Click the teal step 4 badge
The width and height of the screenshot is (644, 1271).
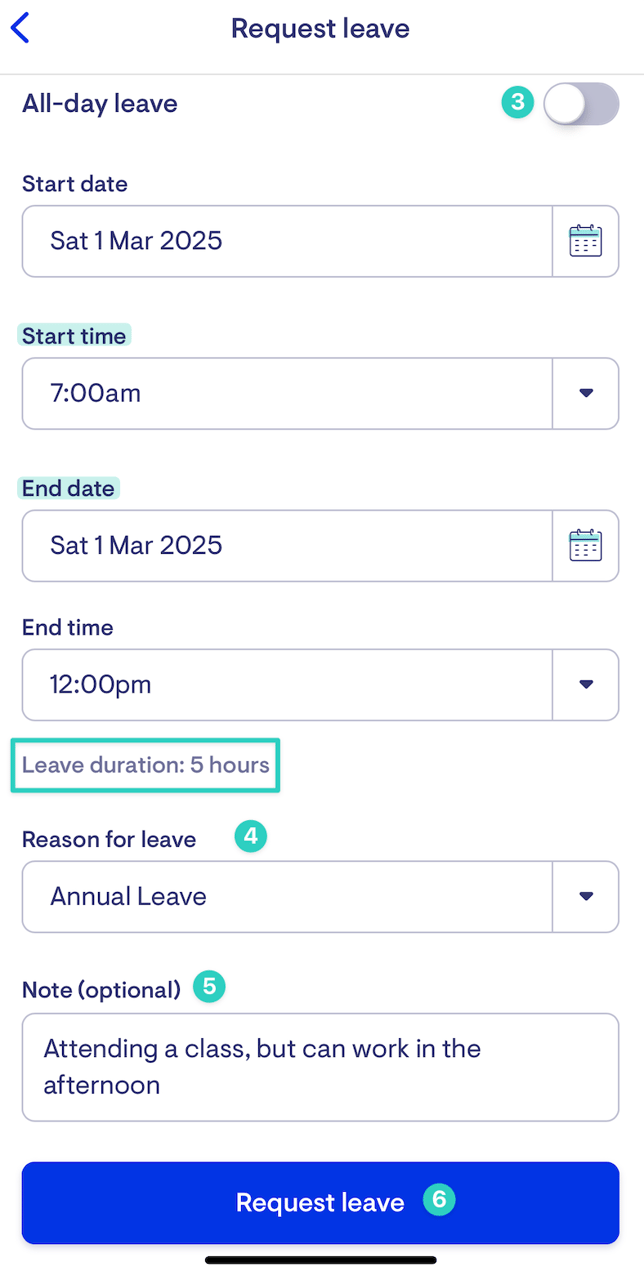(x=250, y=836)
